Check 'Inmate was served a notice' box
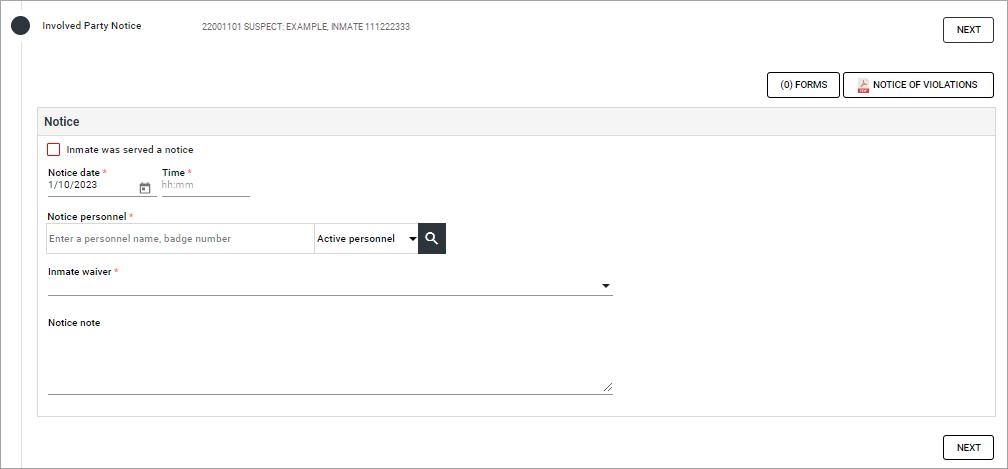The height and width of the screenshot is (469, 1008). tap(54, 150)
